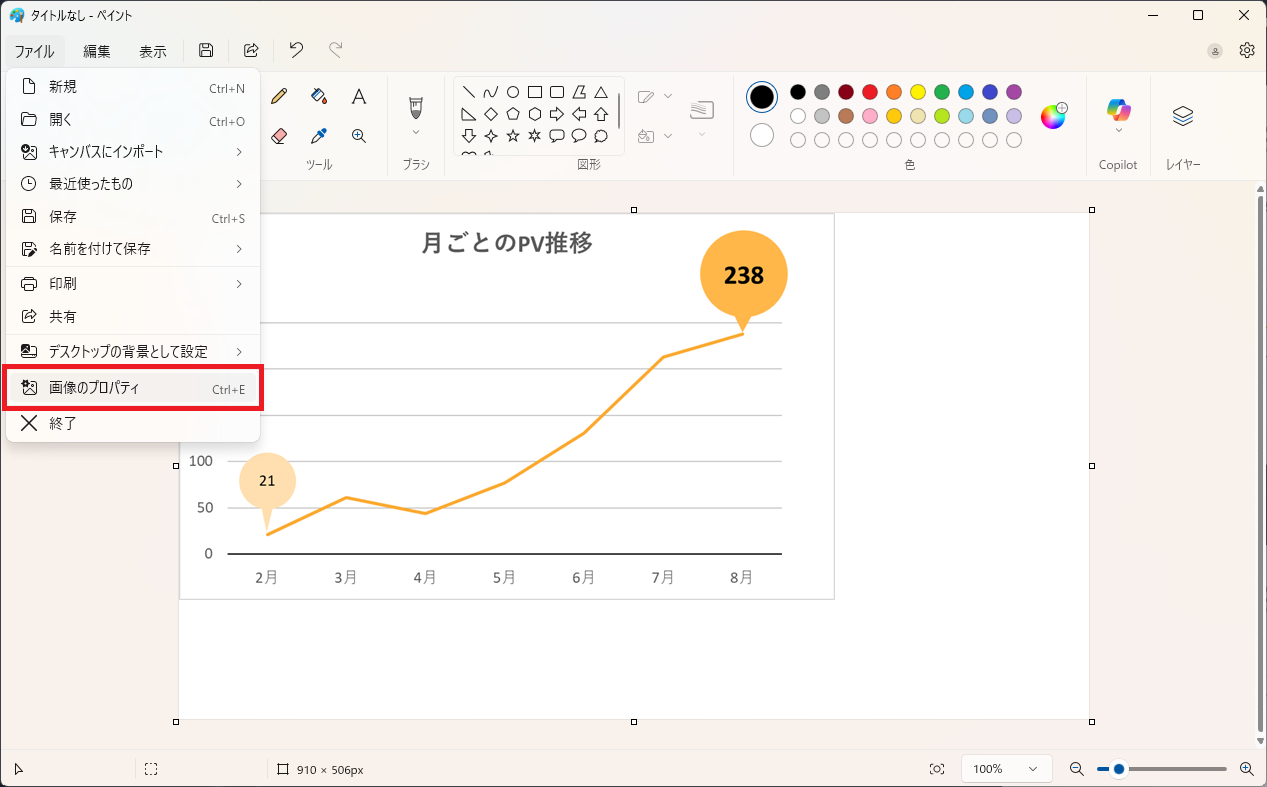
Task: Click the zoom in plus button
Action: (1246, 769)
